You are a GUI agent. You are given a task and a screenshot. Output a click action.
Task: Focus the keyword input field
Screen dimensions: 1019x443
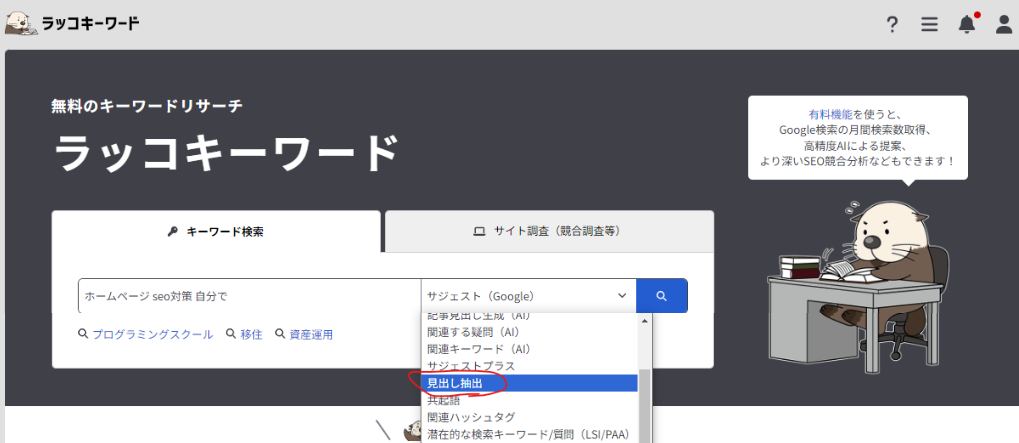click(250, 296)
